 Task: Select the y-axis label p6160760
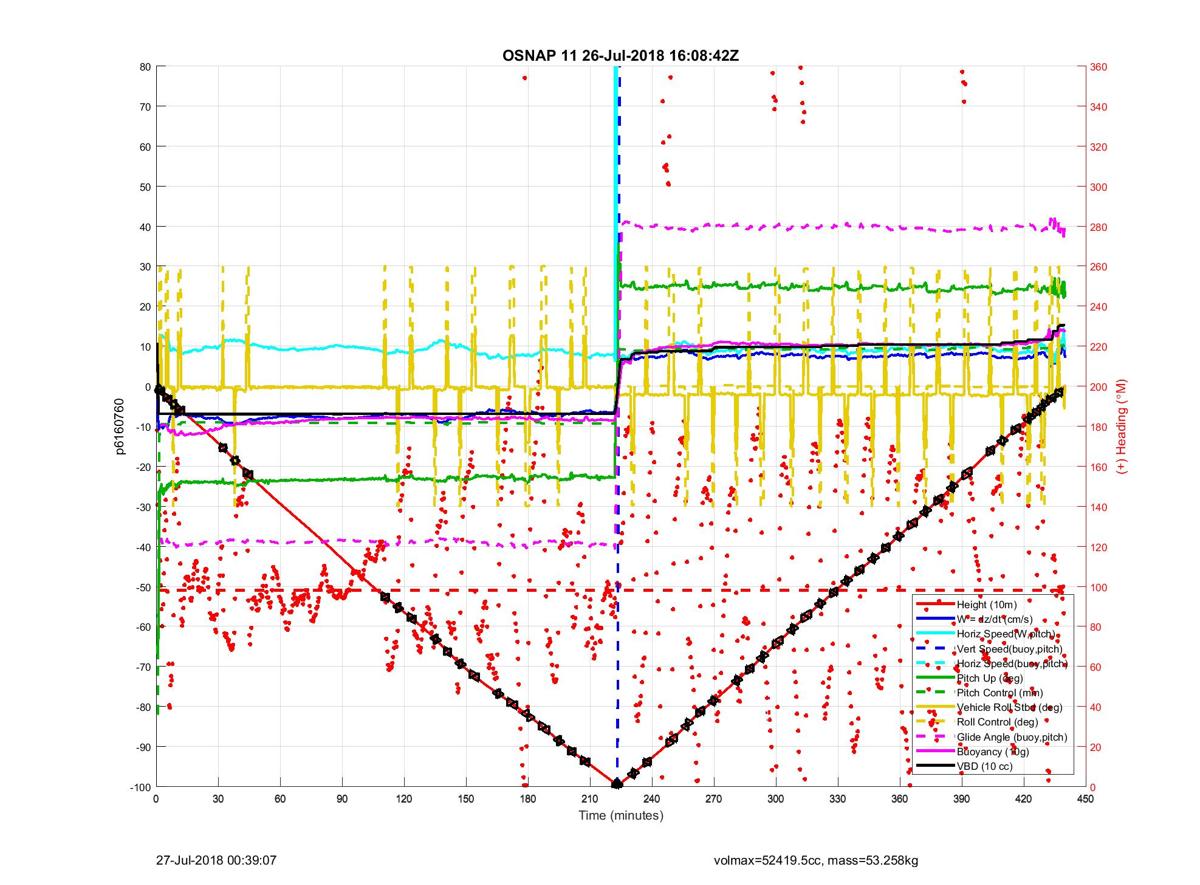tap(118, 427)
